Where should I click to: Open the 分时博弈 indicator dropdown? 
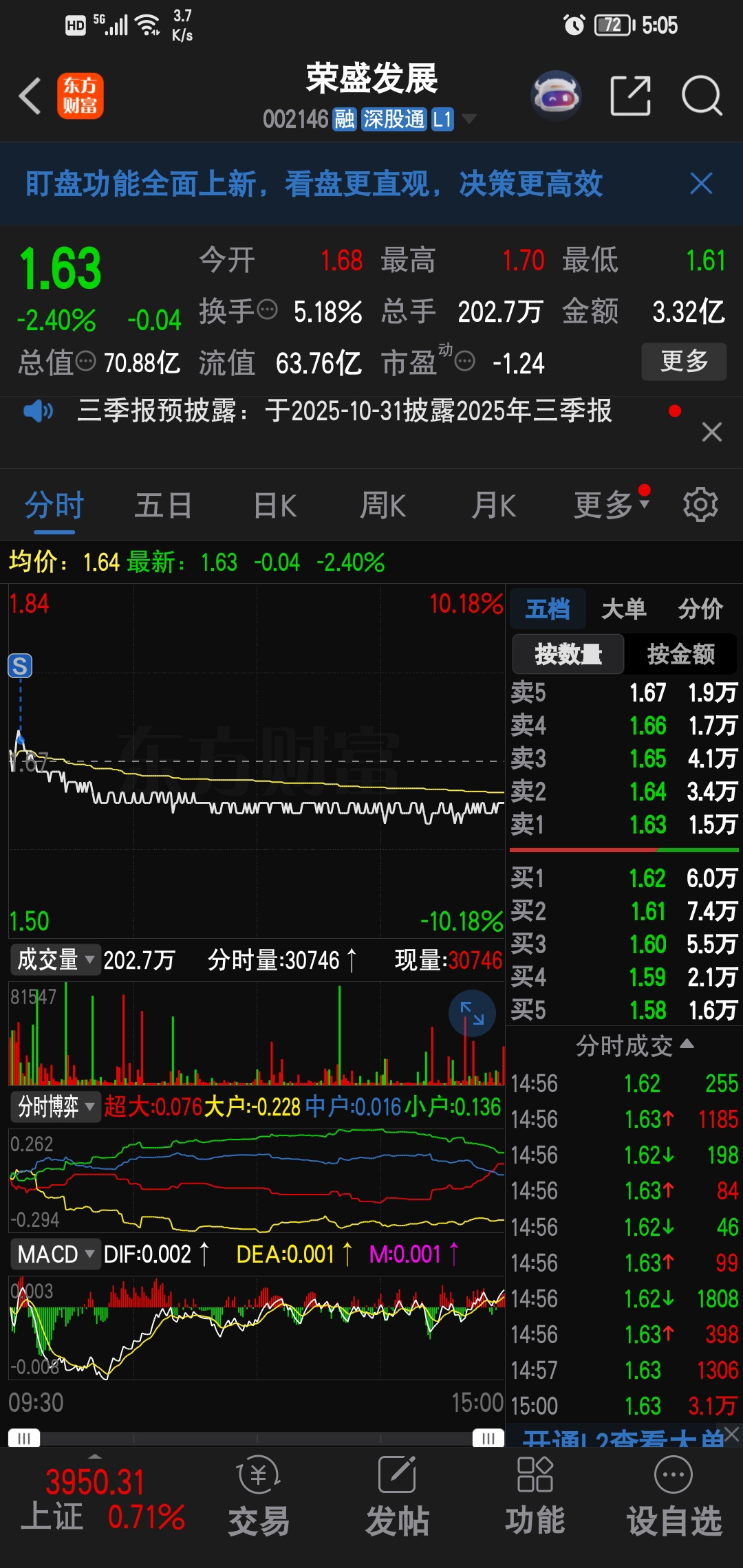(x=55, y=1107)
